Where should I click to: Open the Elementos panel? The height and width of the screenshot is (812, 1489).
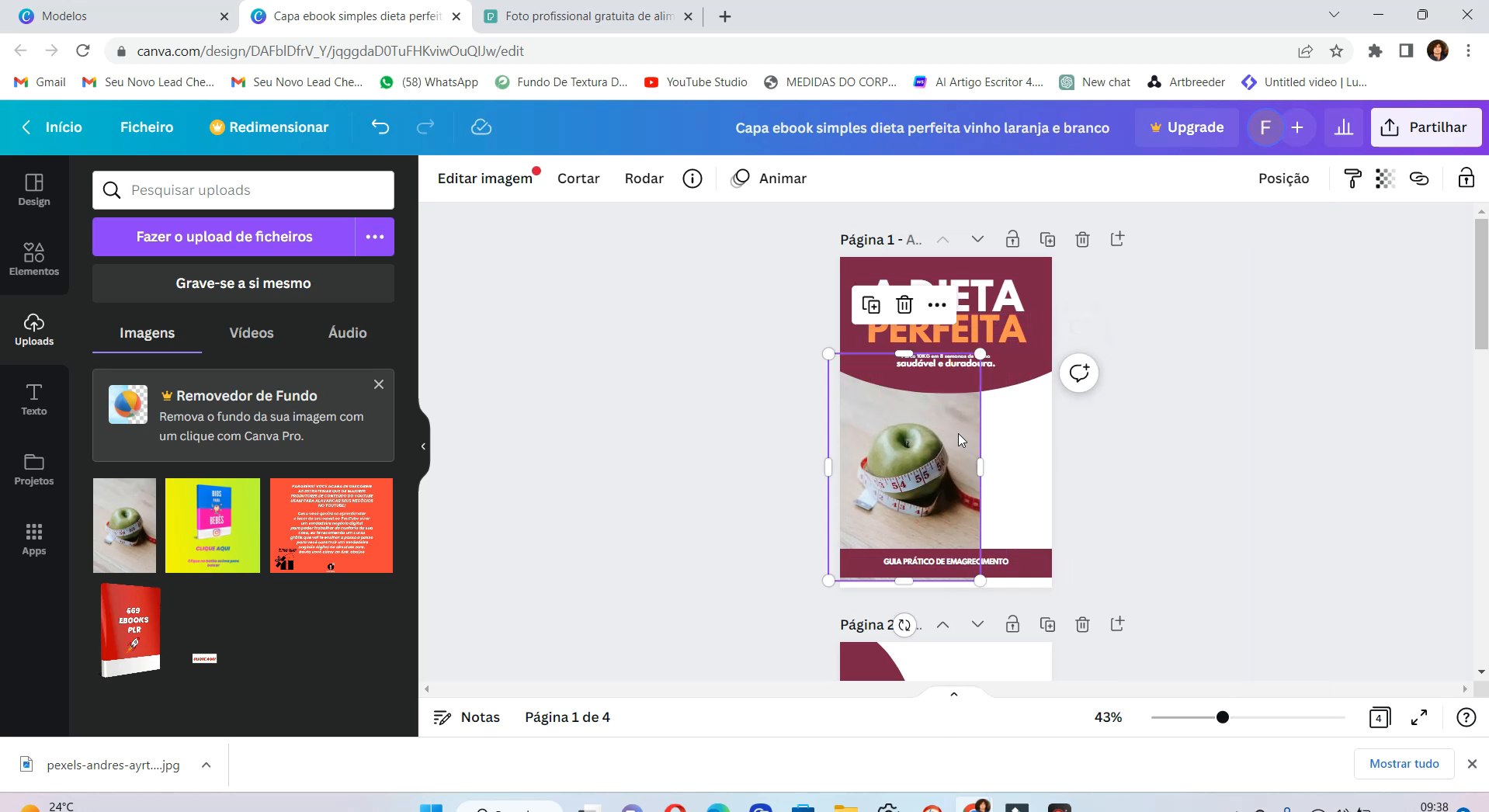coord(33,259)
